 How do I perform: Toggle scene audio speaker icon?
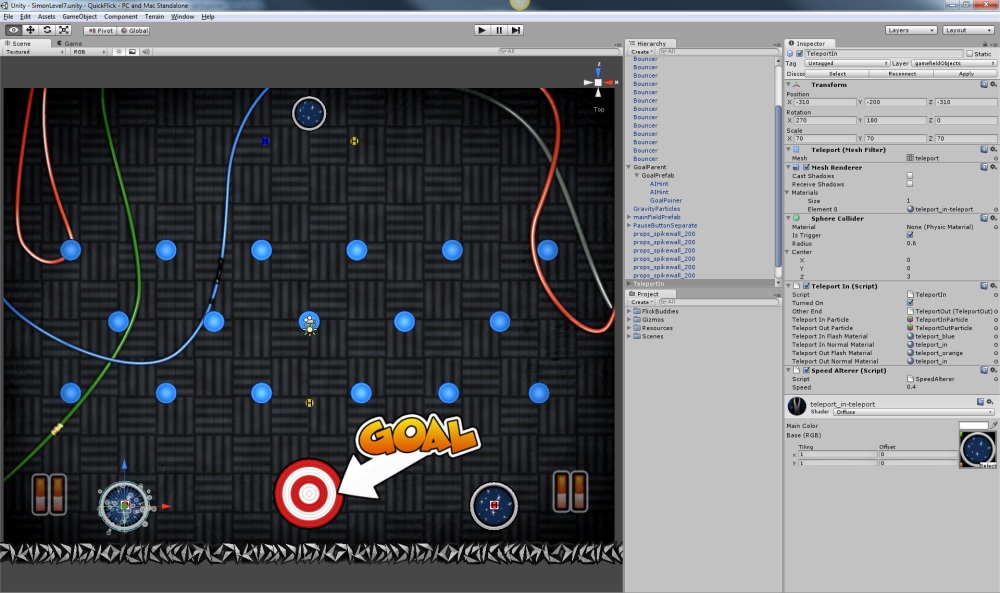pyautogui.click(x=146, y=52)
